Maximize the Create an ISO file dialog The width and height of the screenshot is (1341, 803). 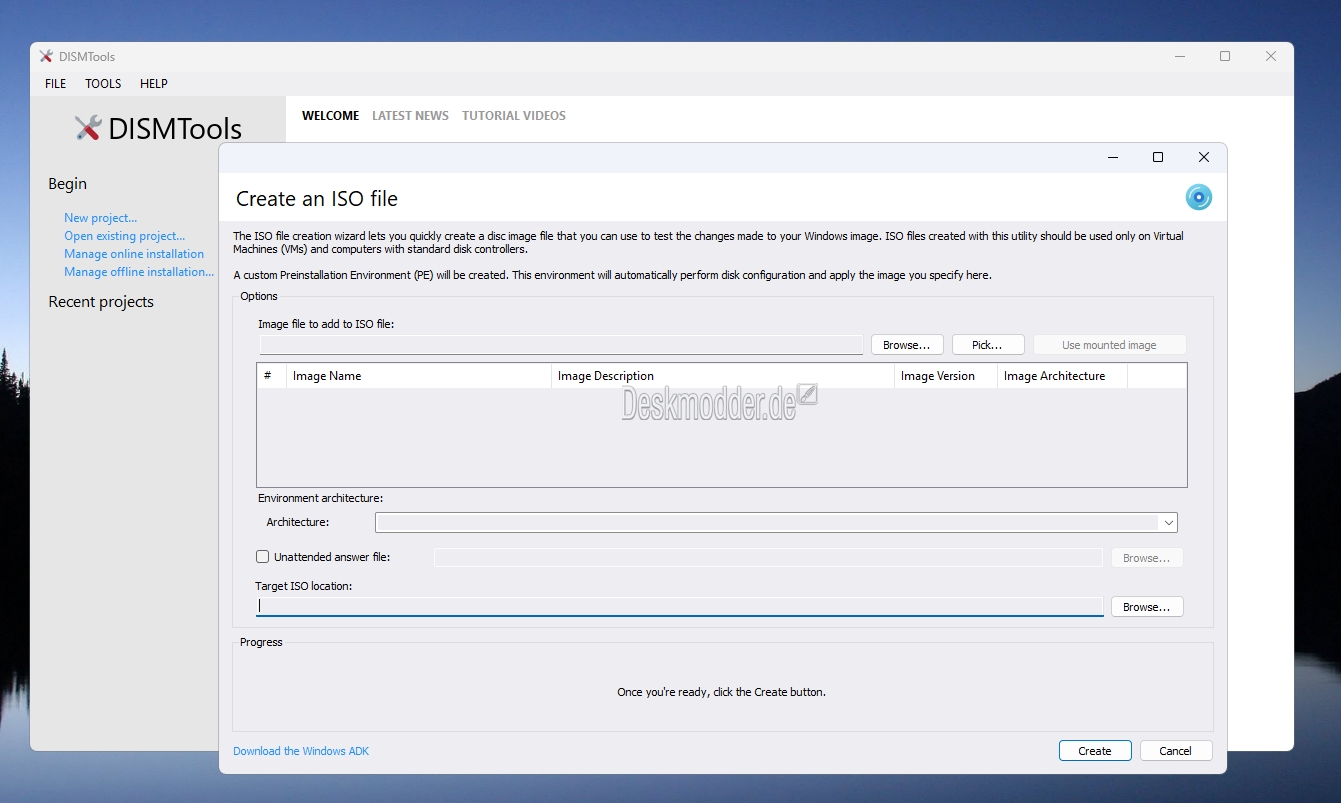pos(1158,157)
